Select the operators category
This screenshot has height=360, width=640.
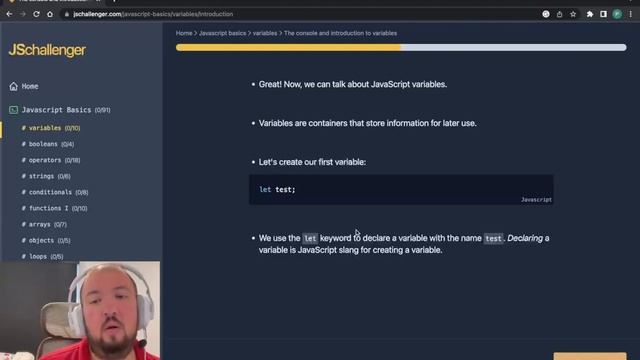tap(51, 160)
